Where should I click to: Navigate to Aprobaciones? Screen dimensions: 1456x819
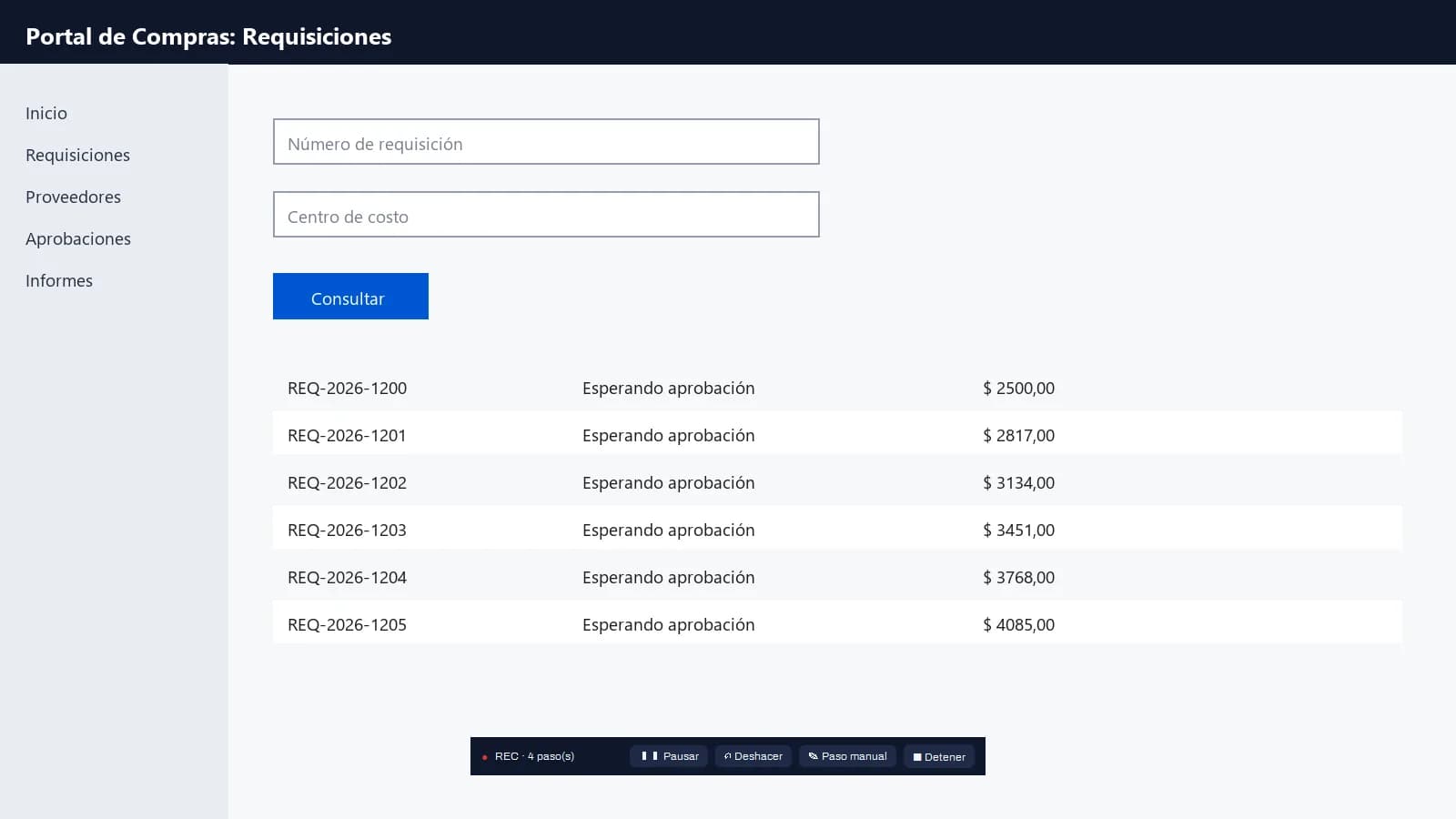(78, 238)
